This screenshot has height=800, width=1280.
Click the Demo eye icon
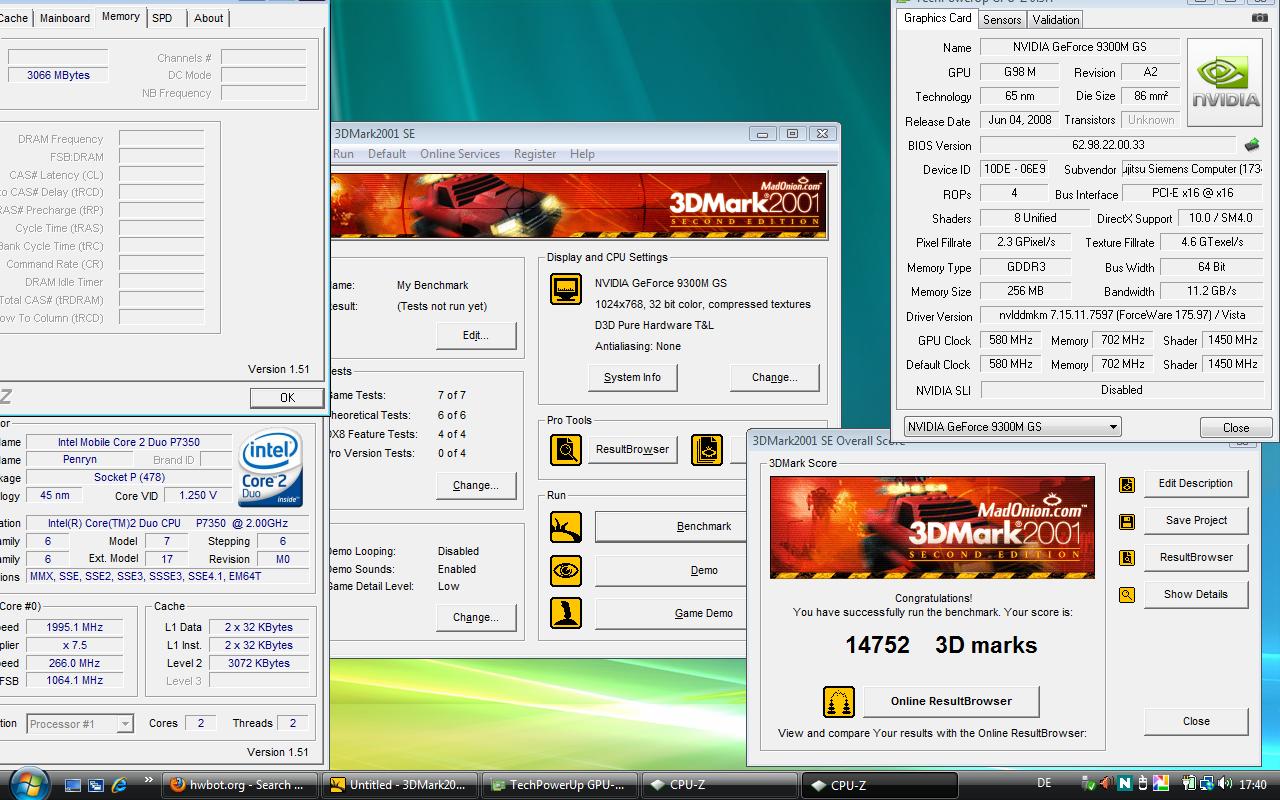click(x=566, y=570)
